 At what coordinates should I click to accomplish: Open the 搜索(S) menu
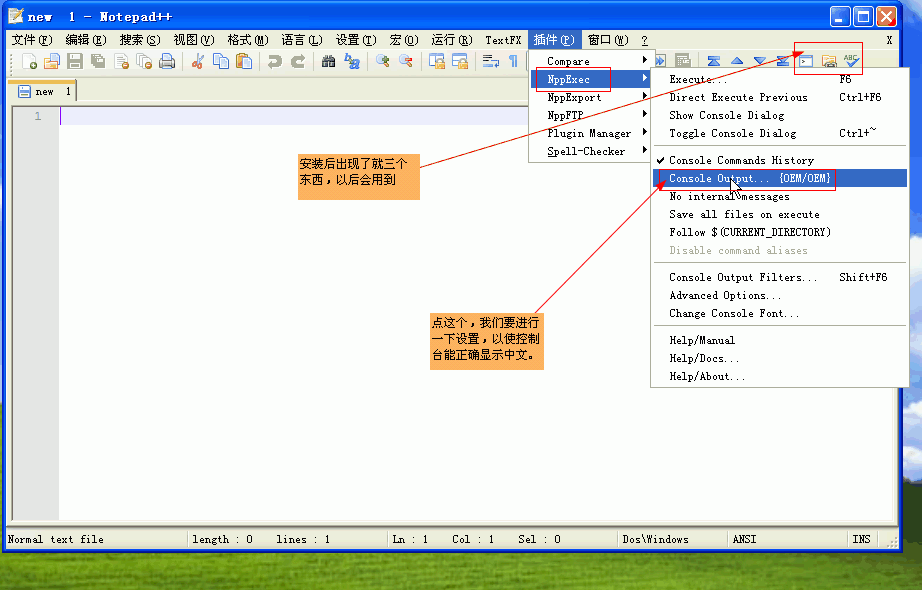pos(140,40)
